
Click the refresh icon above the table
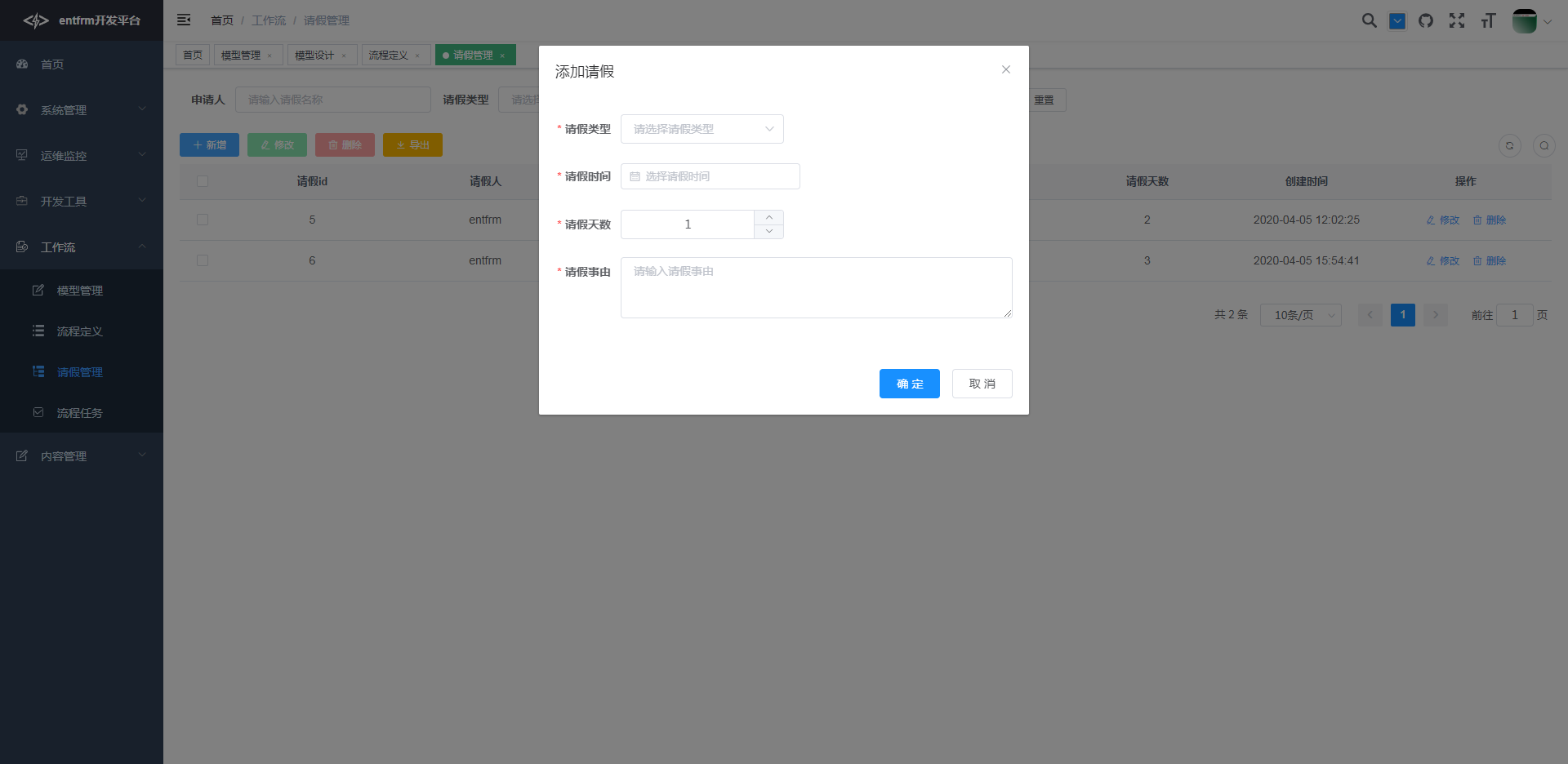[x=1510, y=146]
